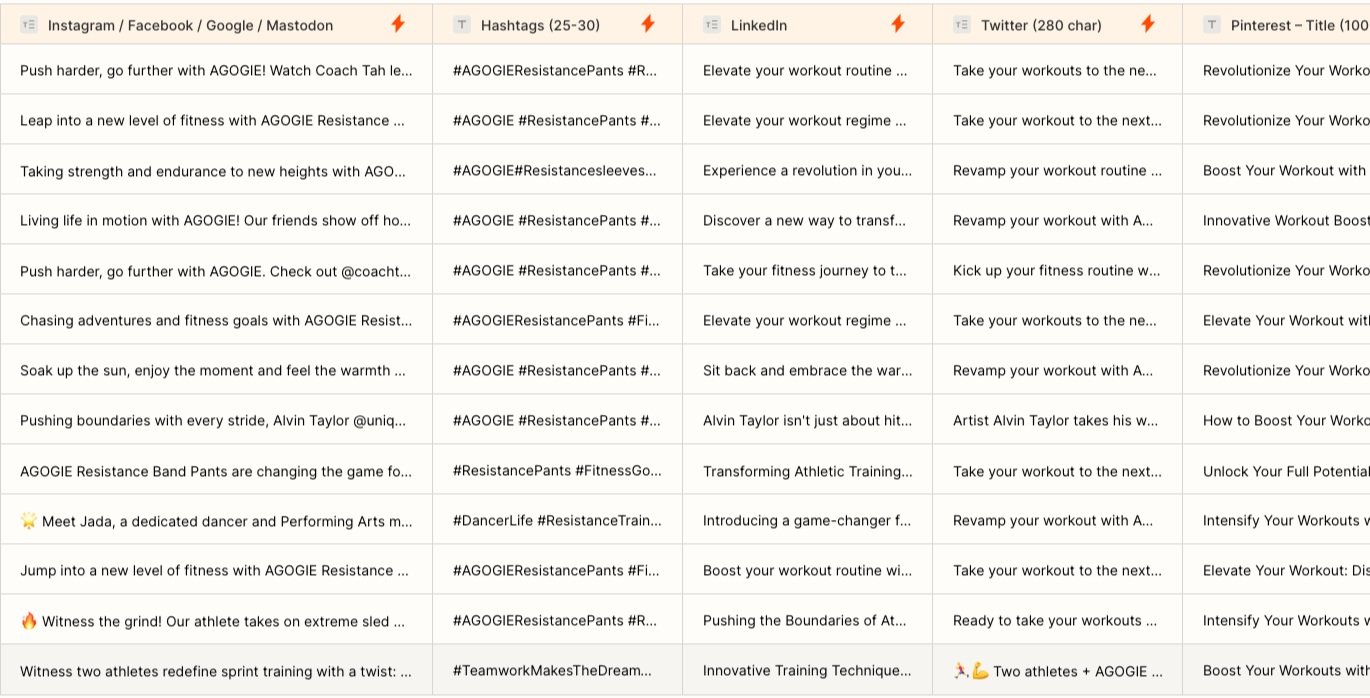Select Pinterest cell 'Elevate Your Workout: Dis...'
This screenshot has width=1370, height=698.
[1276, 570]
